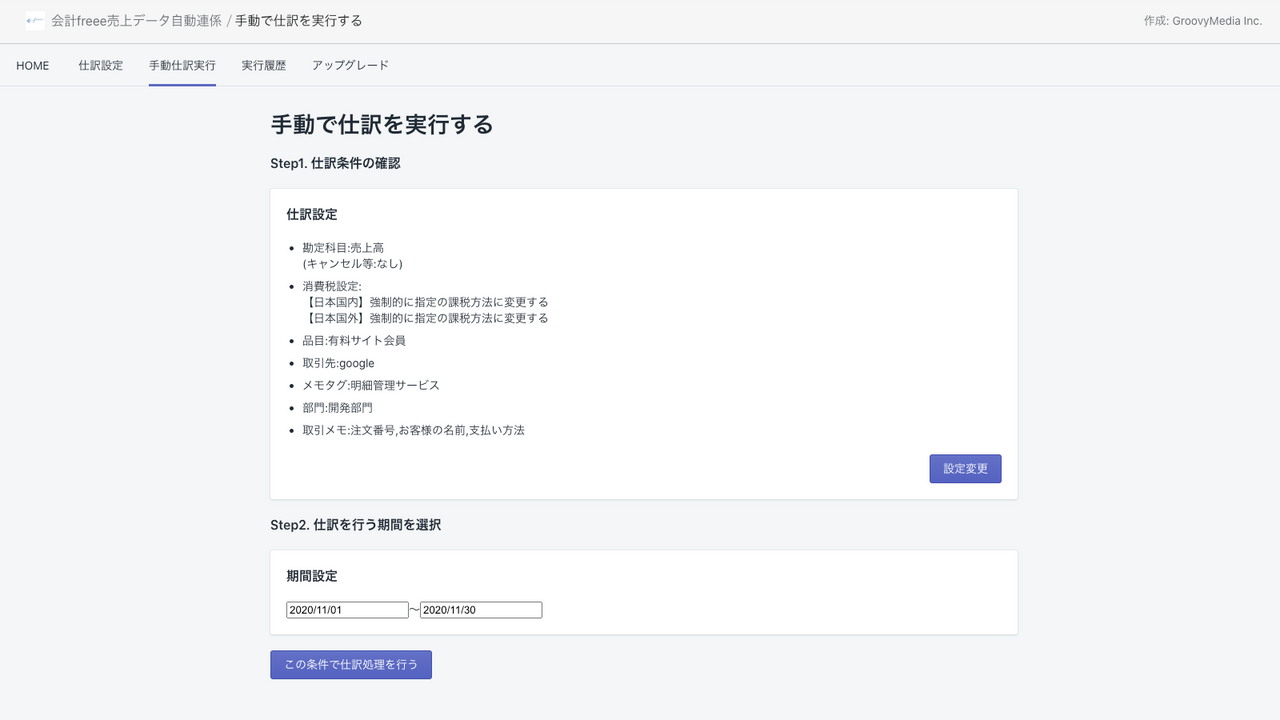The height and width of the screenshot is (720, 1280).
Task: Click the この条件で仕訳処理を行う button
Action: tap(350, 664)
